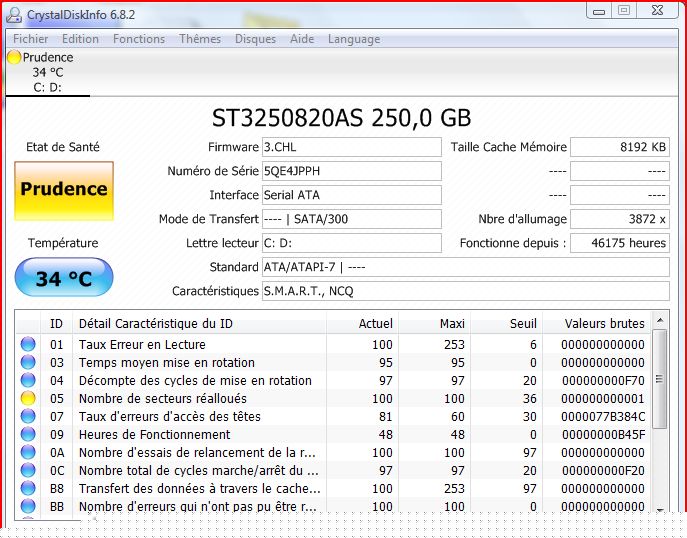This screenshot has width=687, height=538.
Task: Click the ID column header
Action: pyautogui.click(x=57, y=324)
